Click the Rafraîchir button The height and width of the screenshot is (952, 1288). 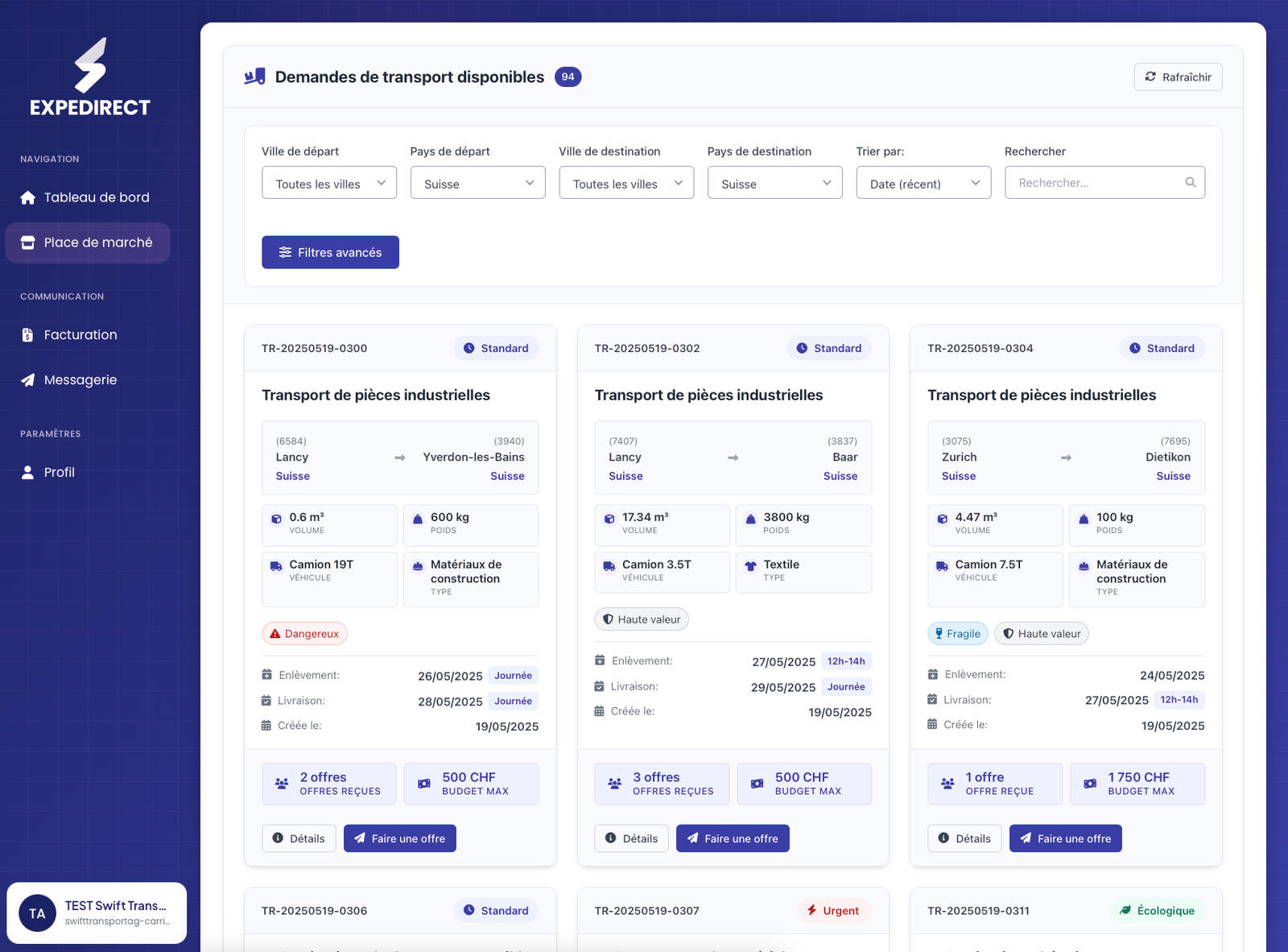pos(1179,77)
